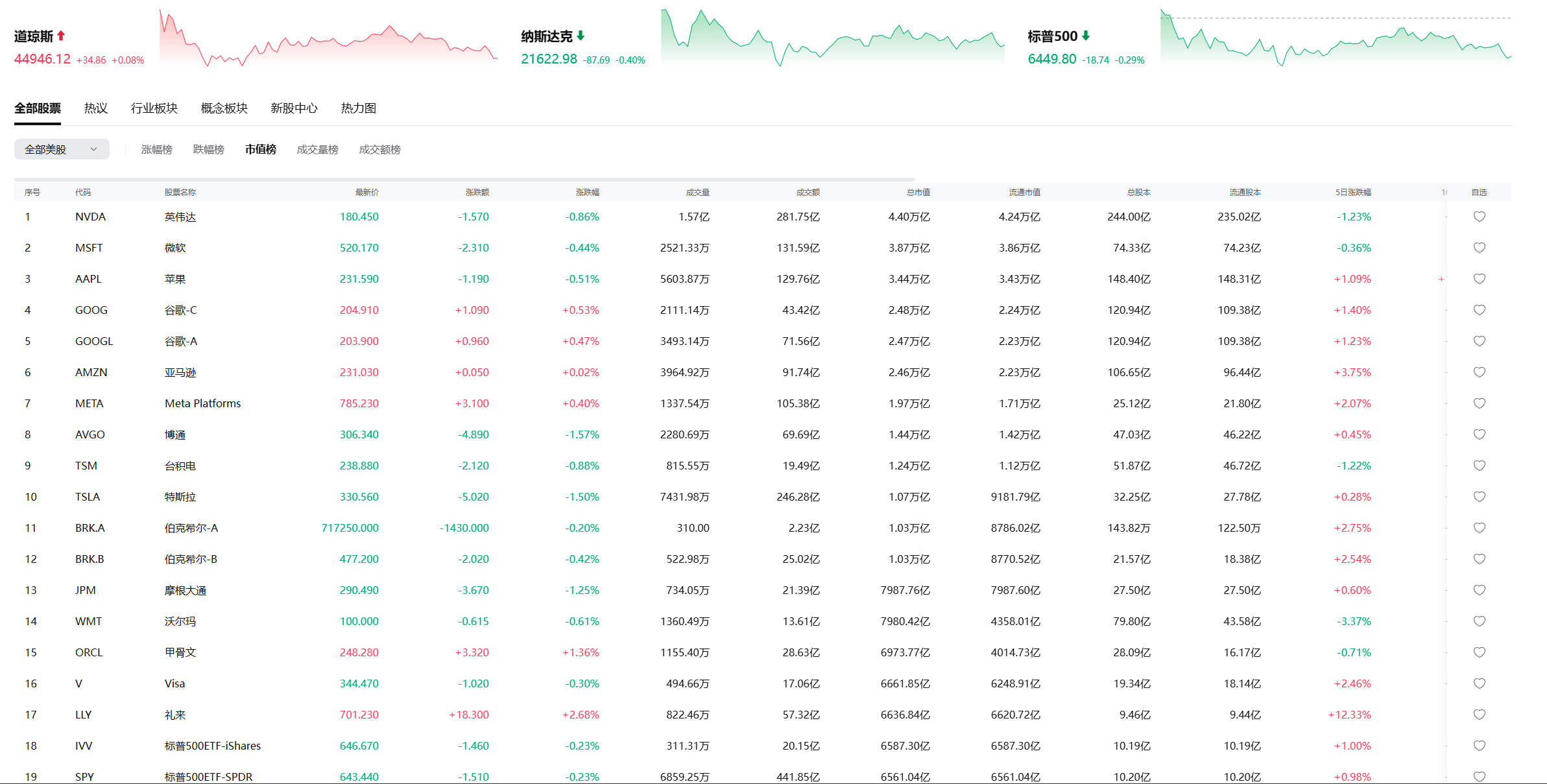Add WMT to watchlist heart
The height and width of the screenshot is (784, 1547).
point(1479,621)
